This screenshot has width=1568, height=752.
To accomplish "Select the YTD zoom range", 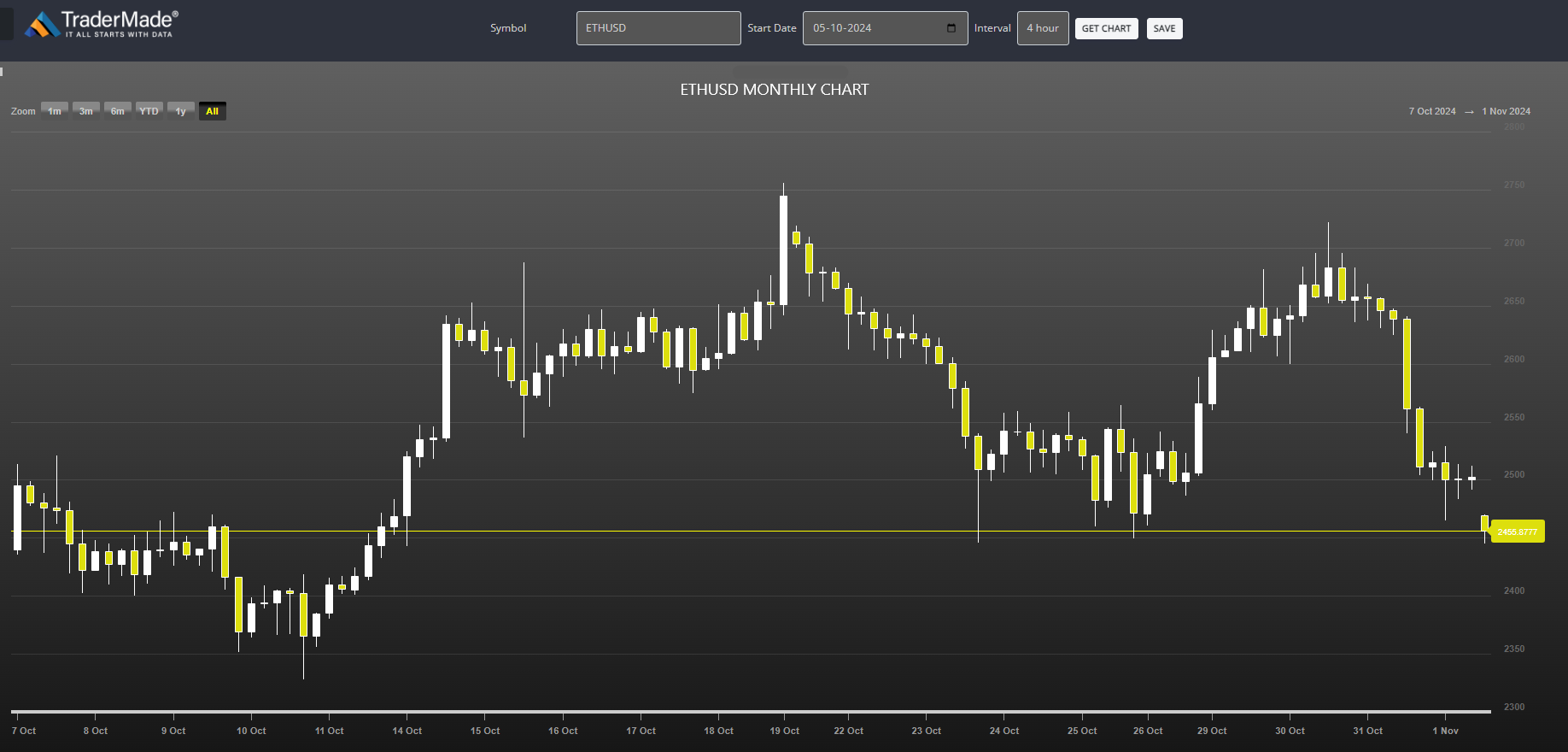I will 149,111.
